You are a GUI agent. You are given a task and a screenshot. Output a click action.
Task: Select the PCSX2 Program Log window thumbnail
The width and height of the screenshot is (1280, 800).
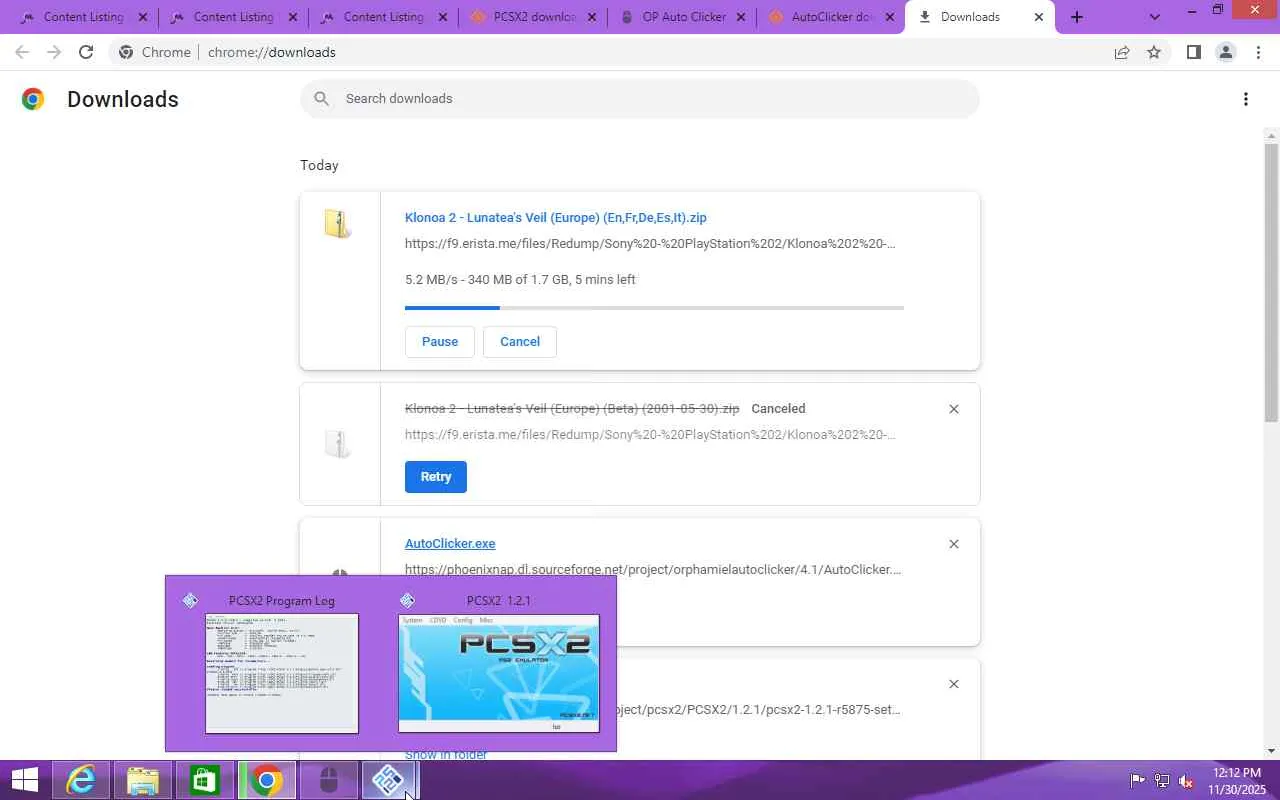[x=282, y=662]
